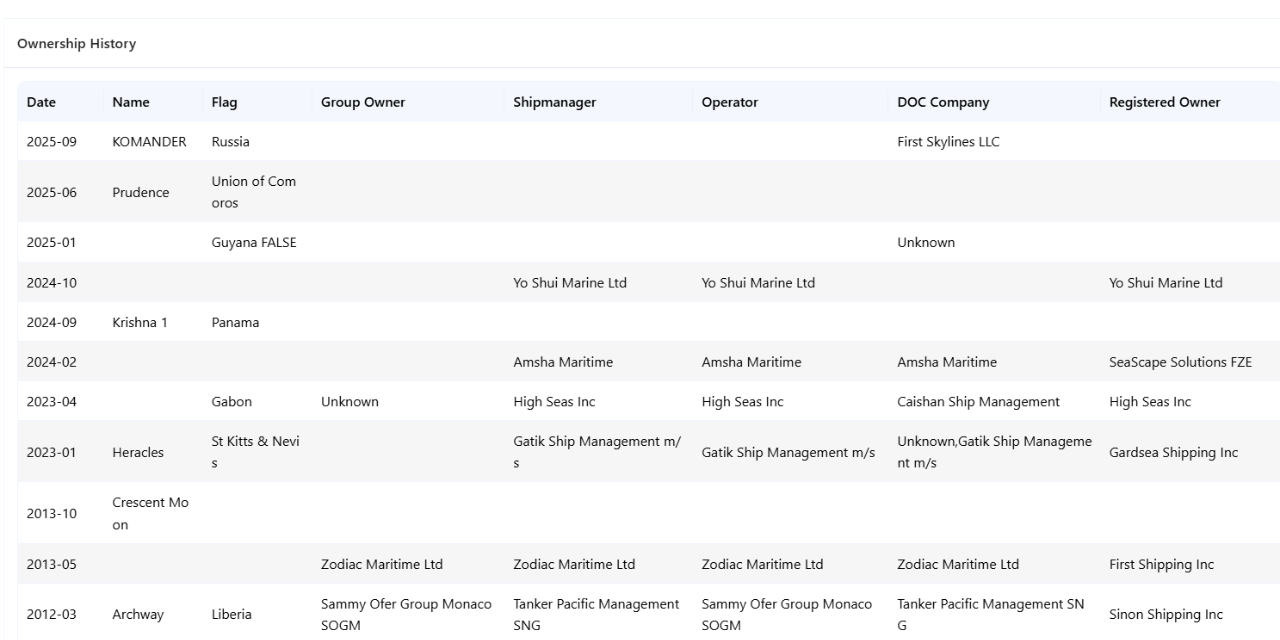This screenshot has width=1280, height=640.
Task: Click the 2024-10 date cell
Action: coord(51,283)
